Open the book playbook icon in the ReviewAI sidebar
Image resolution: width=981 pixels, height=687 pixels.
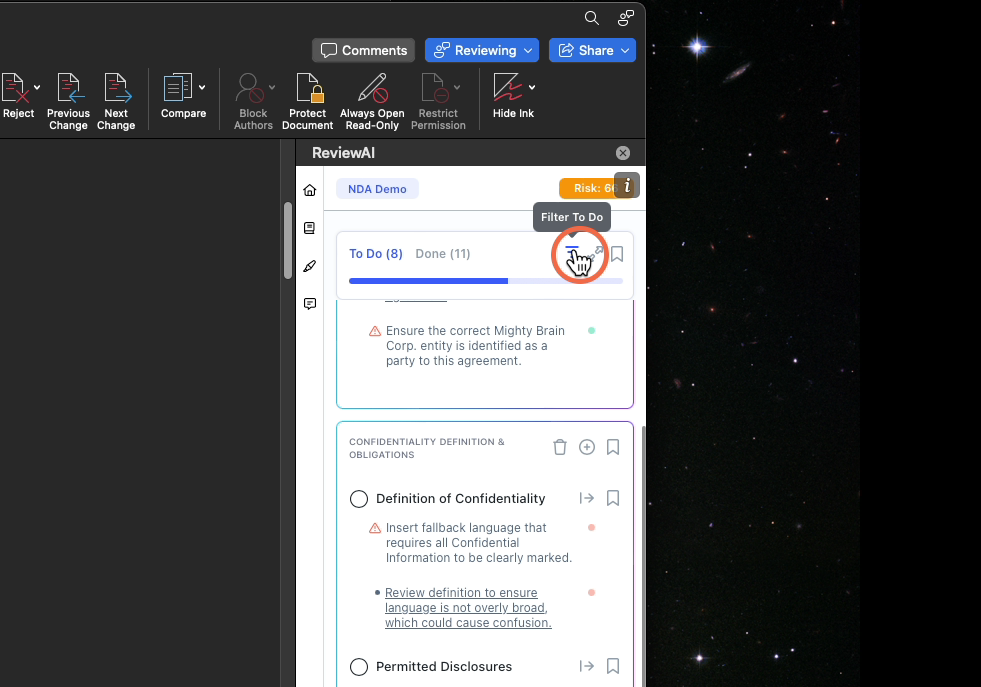(310, 228)
